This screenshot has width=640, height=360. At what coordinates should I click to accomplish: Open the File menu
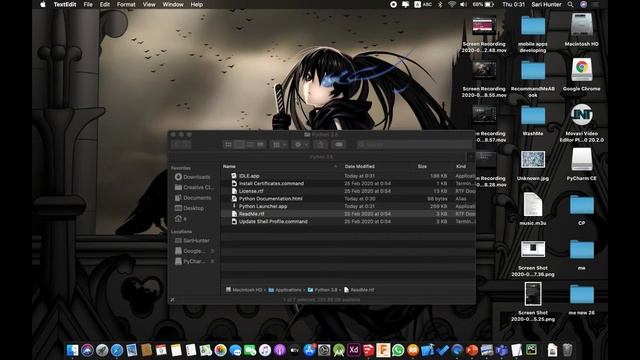pyautogui.click(x=88, y=4)
